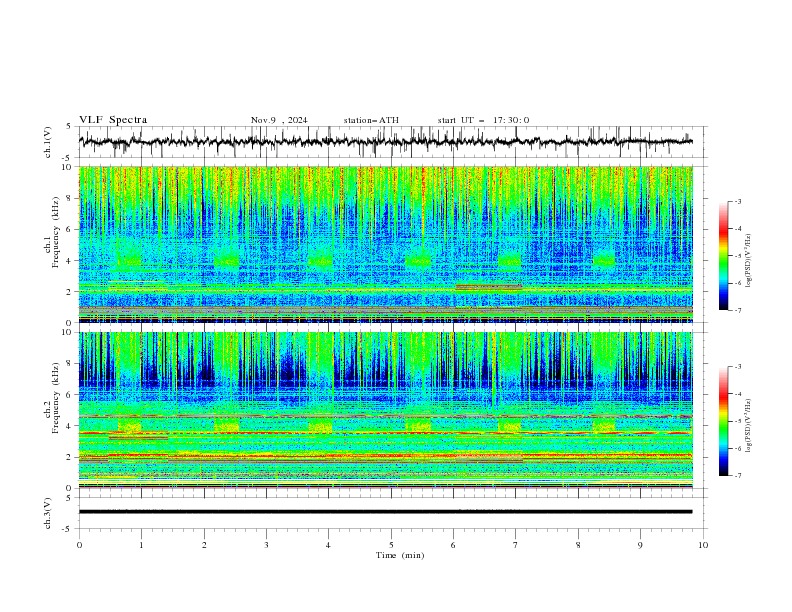This screenshot has height=612, width=792.
Task: Click the ch.1 spectrogram panel
Action: [x=385, y=244]
